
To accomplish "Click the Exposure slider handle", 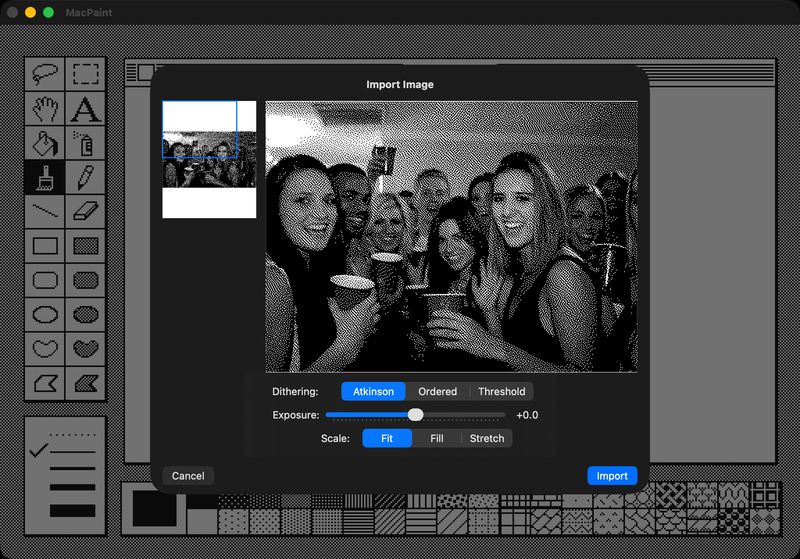I will (x=416, y=415).
